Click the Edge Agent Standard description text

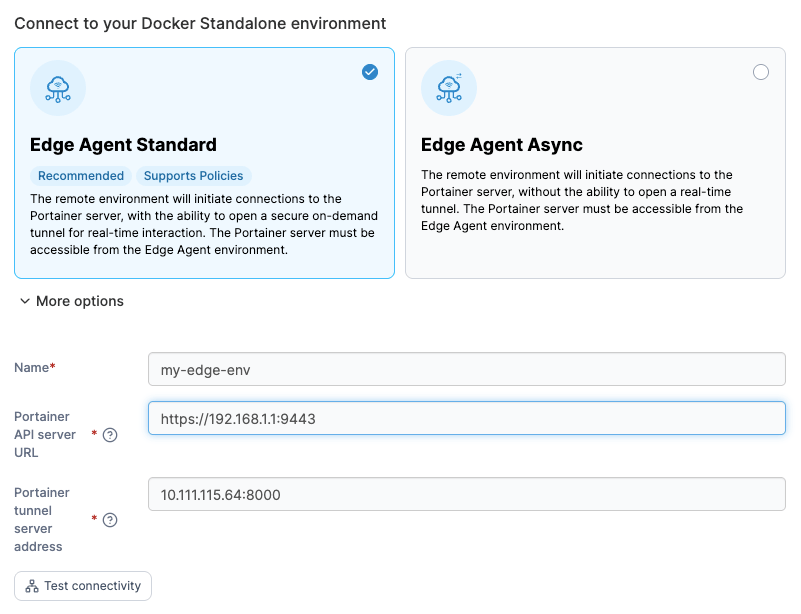(x=204, y=224)
